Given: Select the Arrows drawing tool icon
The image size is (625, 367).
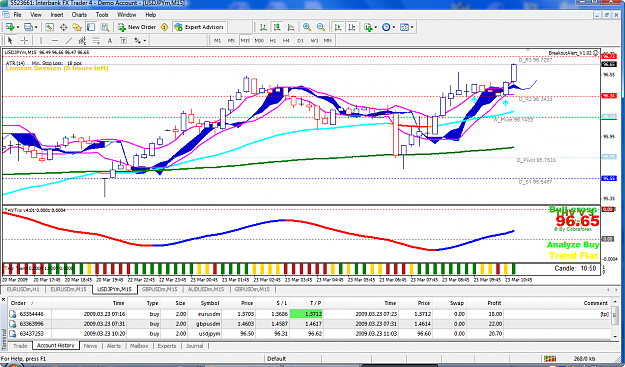Looking at the screenshot, I should click(138, 40).
